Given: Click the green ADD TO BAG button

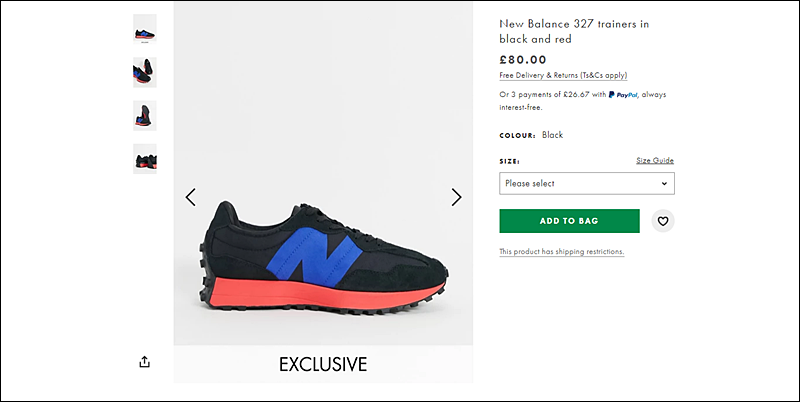Looking at the screenshot, I should [x=569, y=221].
